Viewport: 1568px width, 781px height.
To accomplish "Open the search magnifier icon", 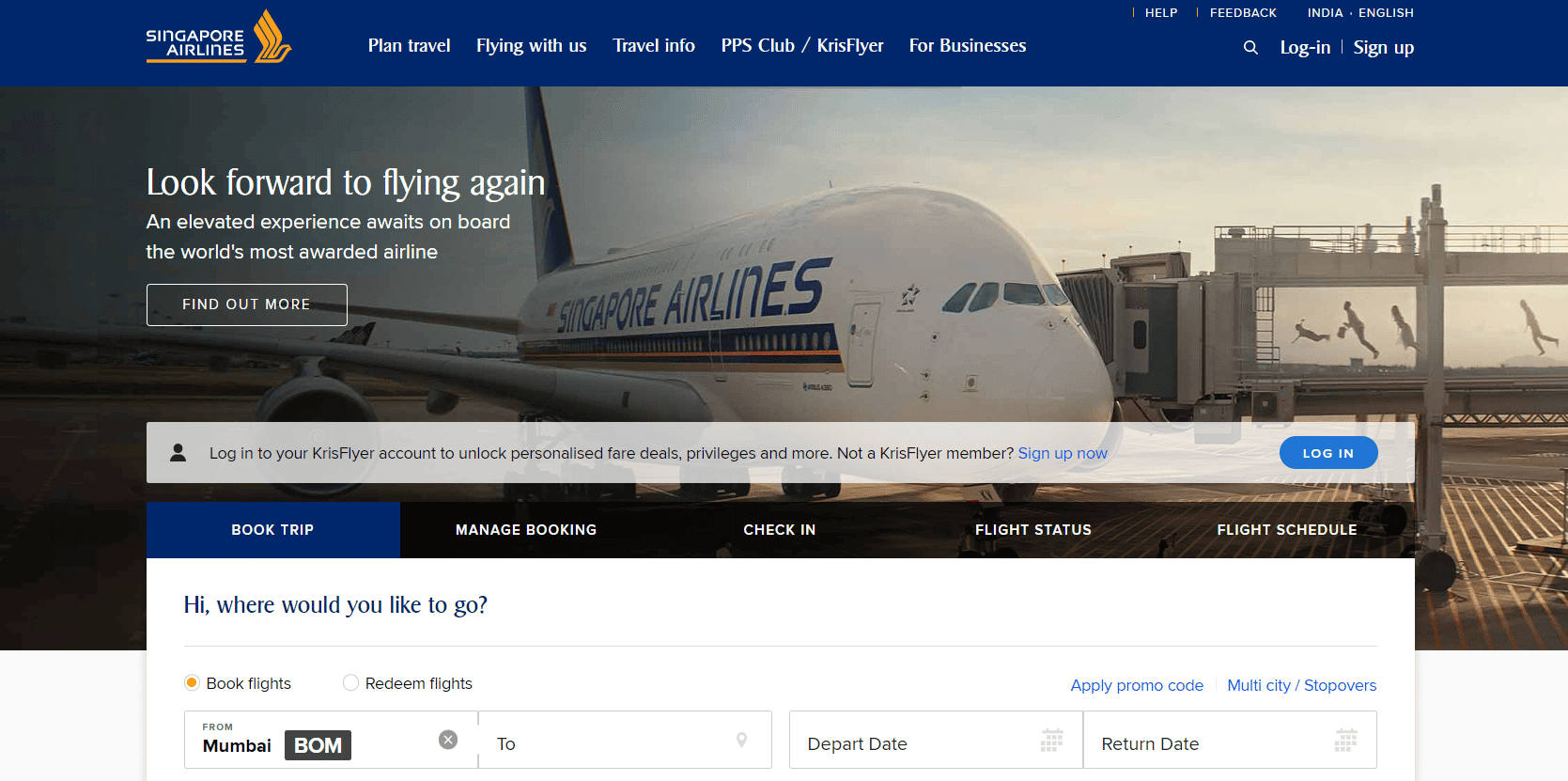I will (1250, 47).
